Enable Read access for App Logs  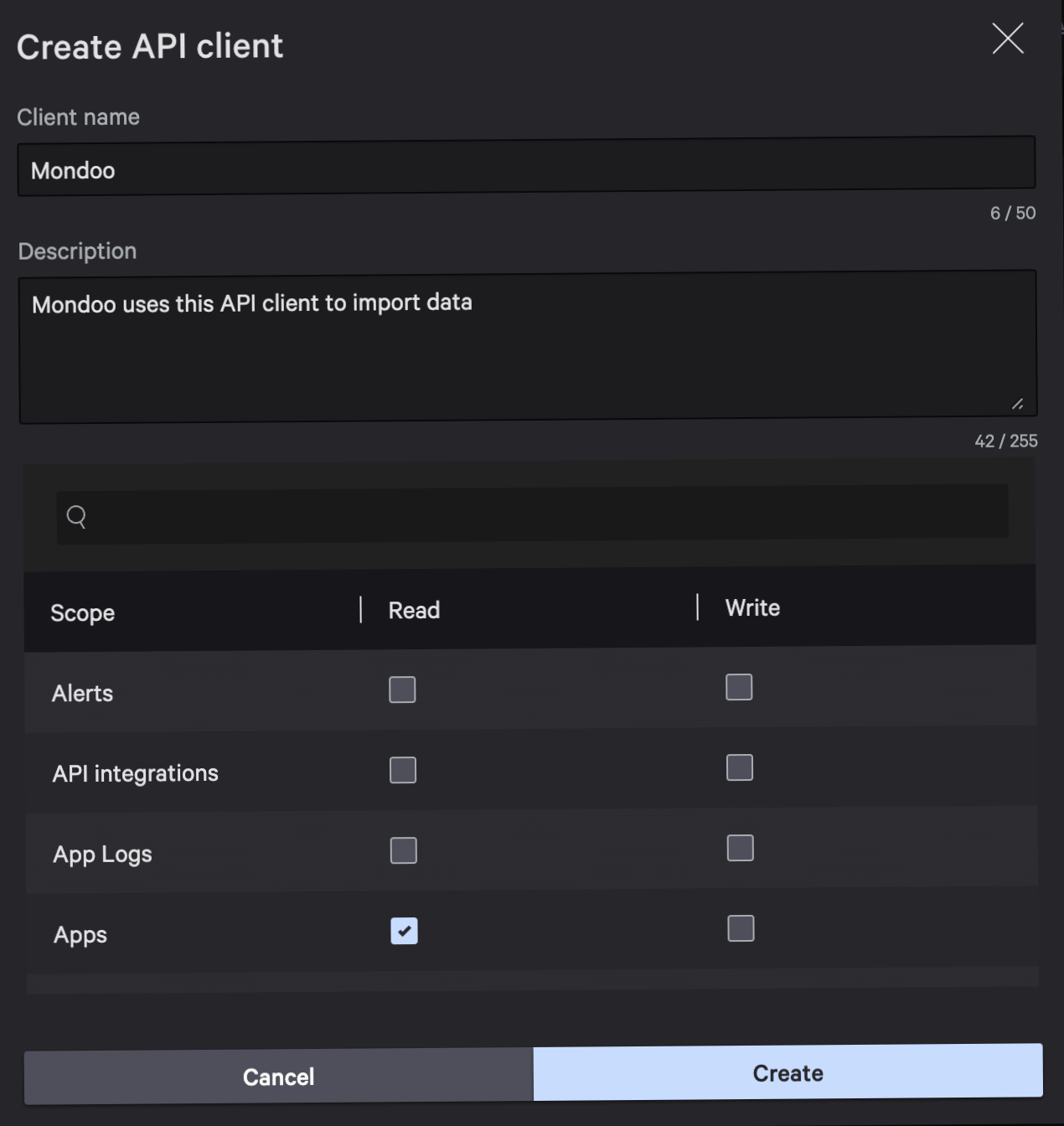tap(403, 850)
